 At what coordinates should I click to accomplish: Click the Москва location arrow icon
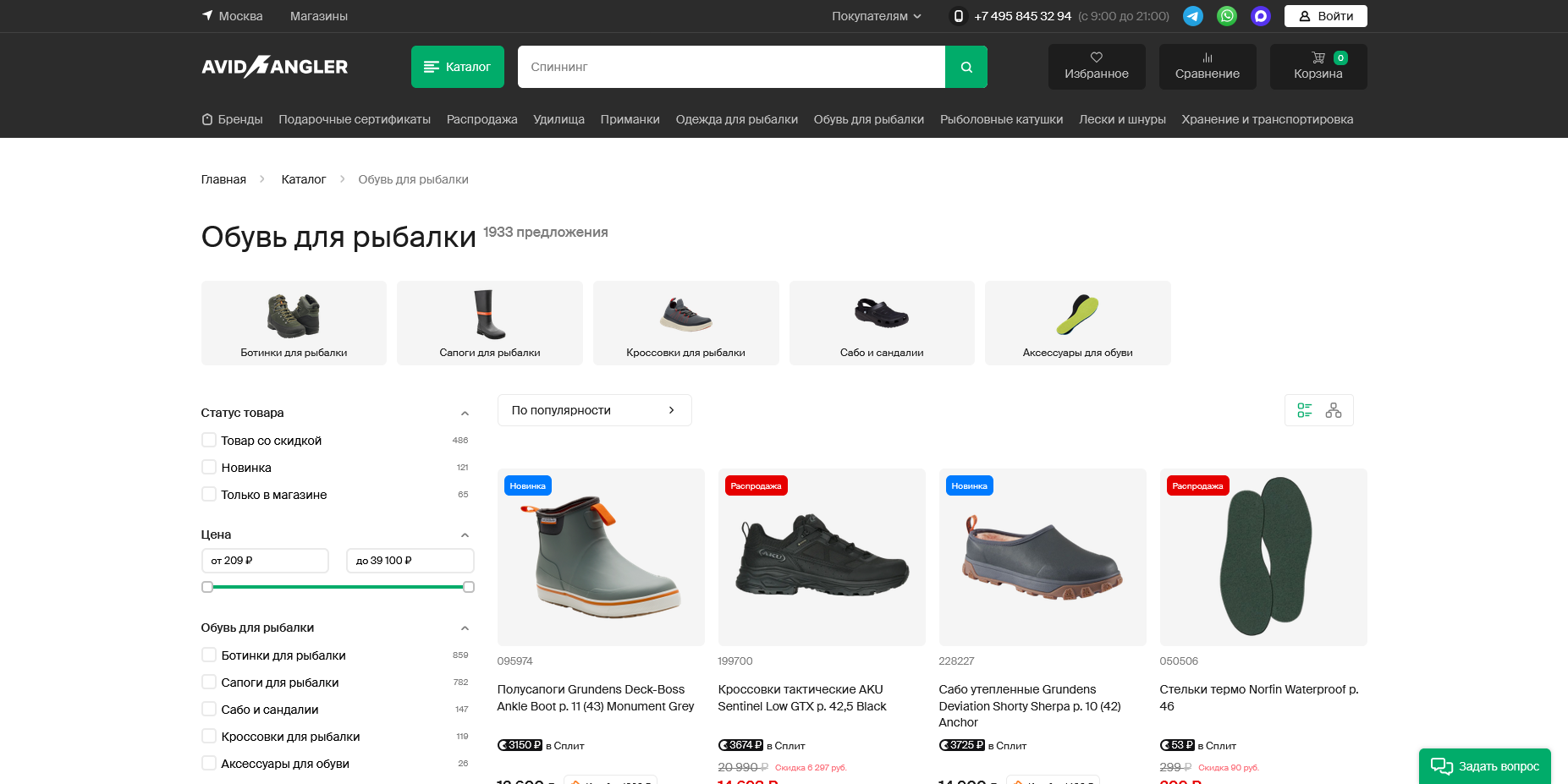click(x=207, y=15)
